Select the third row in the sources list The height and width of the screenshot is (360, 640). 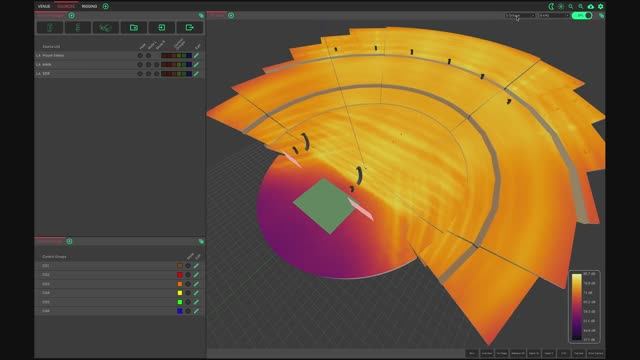pos(119,74)
